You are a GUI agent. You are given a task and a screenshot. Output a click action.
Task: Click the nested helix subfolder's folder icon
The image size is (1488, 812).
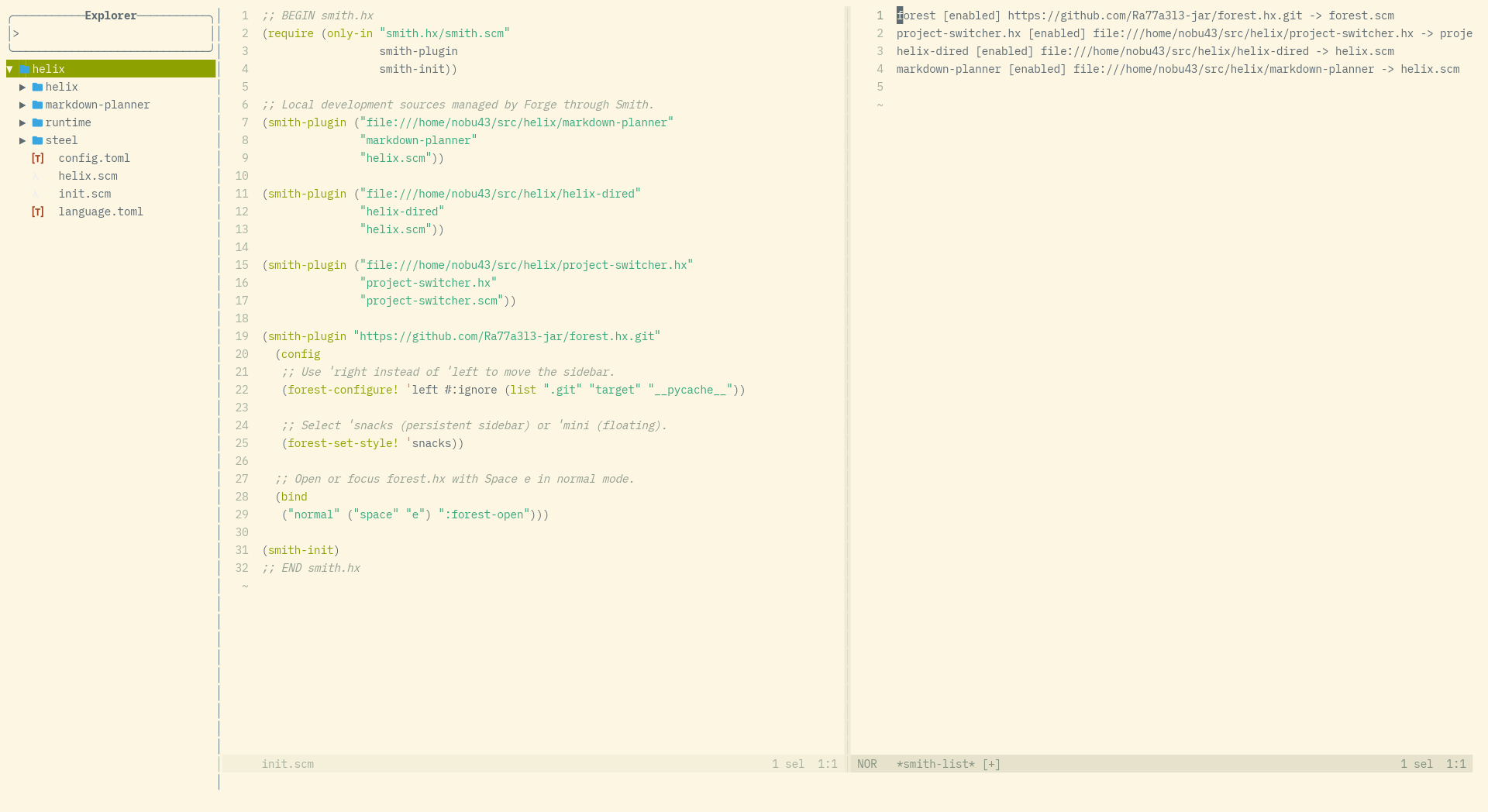(37, 87)
